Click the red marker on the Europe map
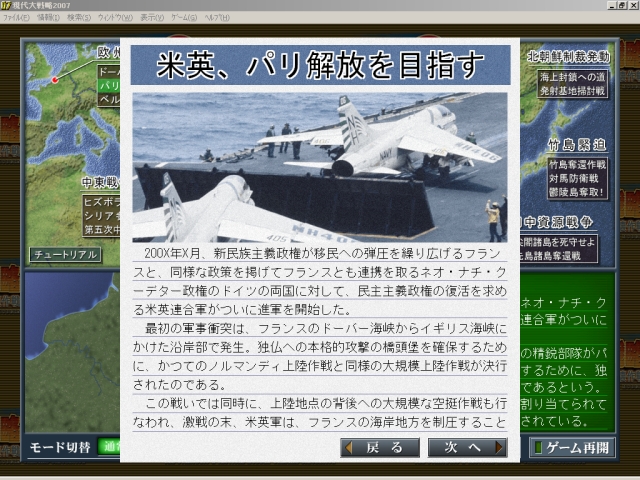This screenshot has height=480, width=640. click(55, 80)
